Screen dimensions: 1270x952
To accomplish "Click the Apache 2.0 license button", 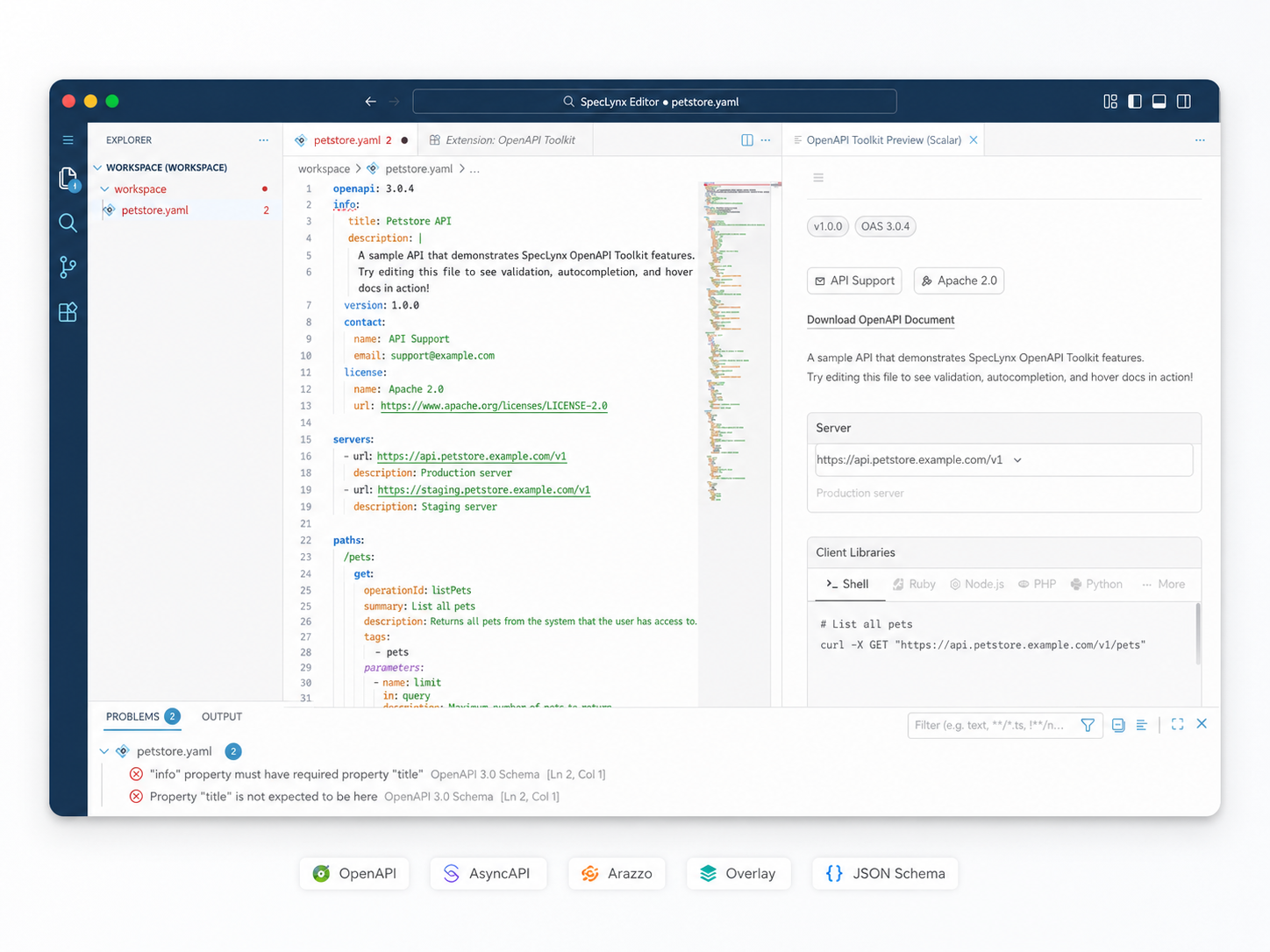I will (959, 281).
